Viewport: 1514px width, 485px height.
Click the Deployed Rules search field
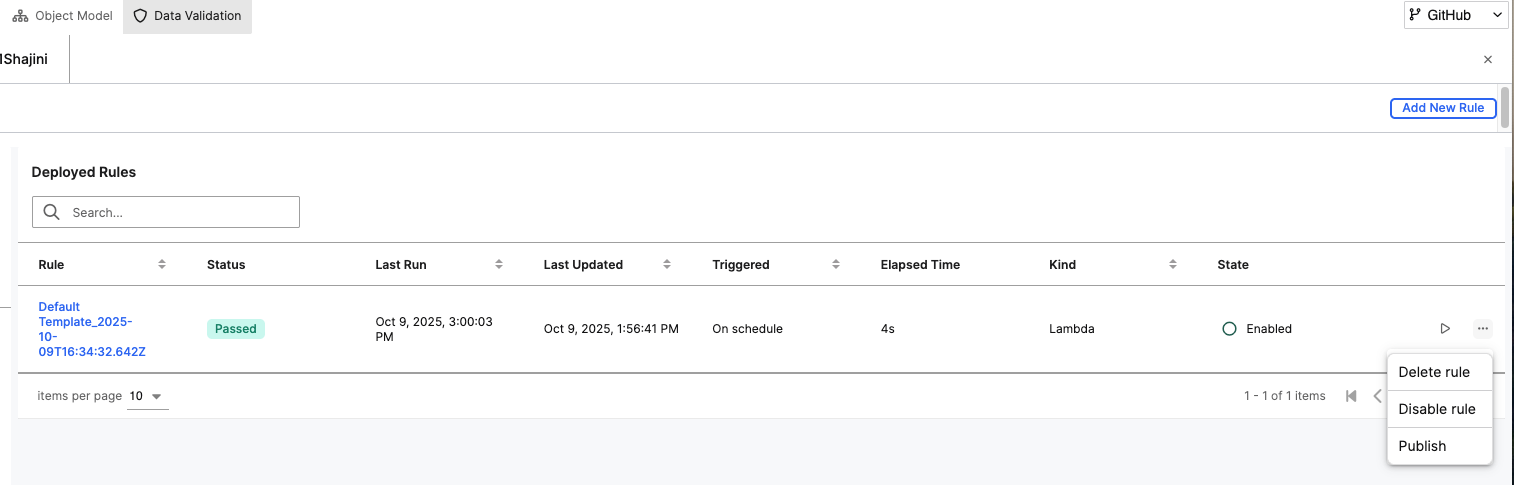click(166, 212)
